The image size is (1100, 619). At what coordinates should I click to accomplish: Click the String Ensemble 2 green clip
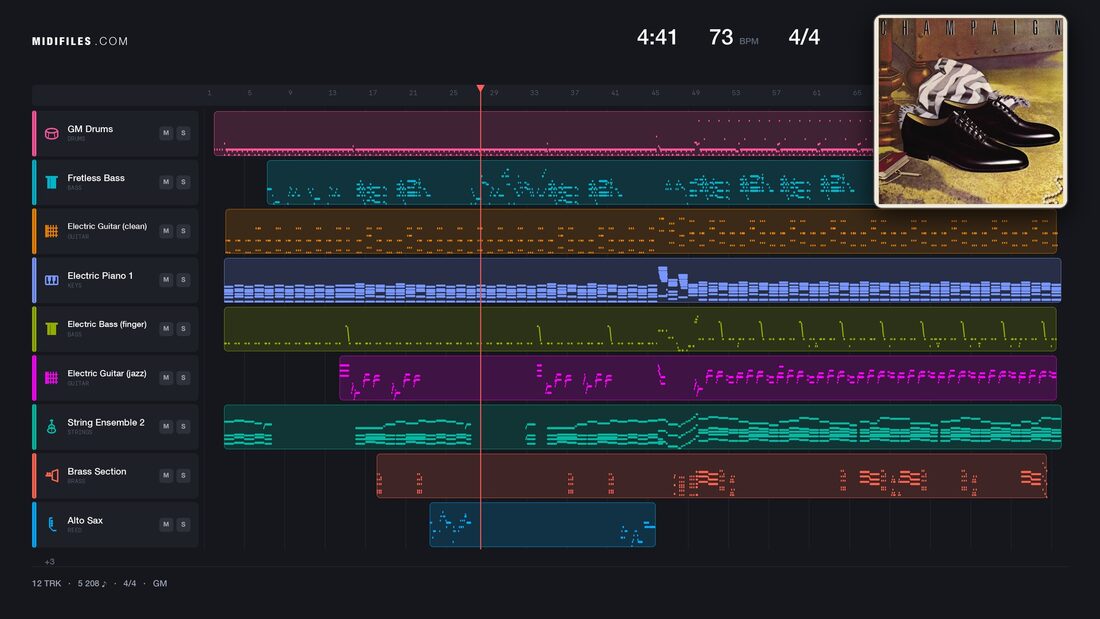(643, 427)
